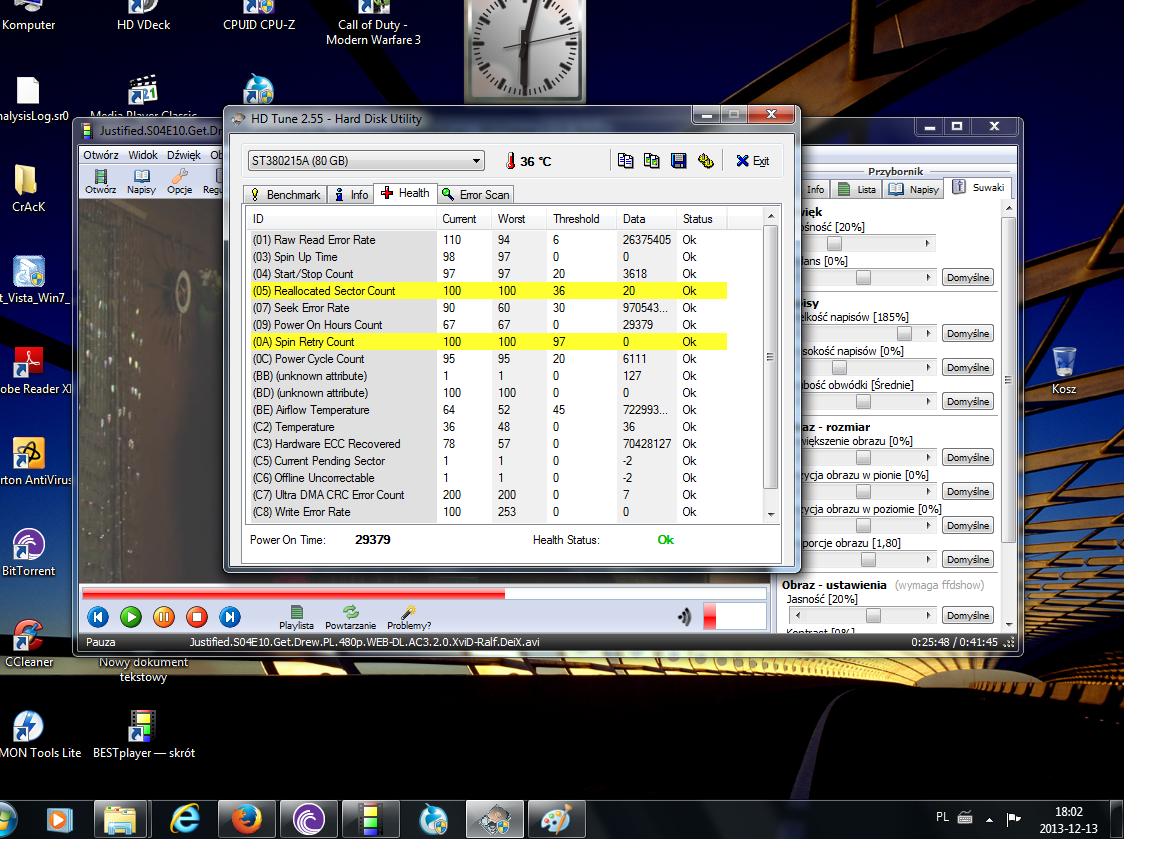
Task: Select the Reallocated Sector Count row
Action: coord(489,291)
